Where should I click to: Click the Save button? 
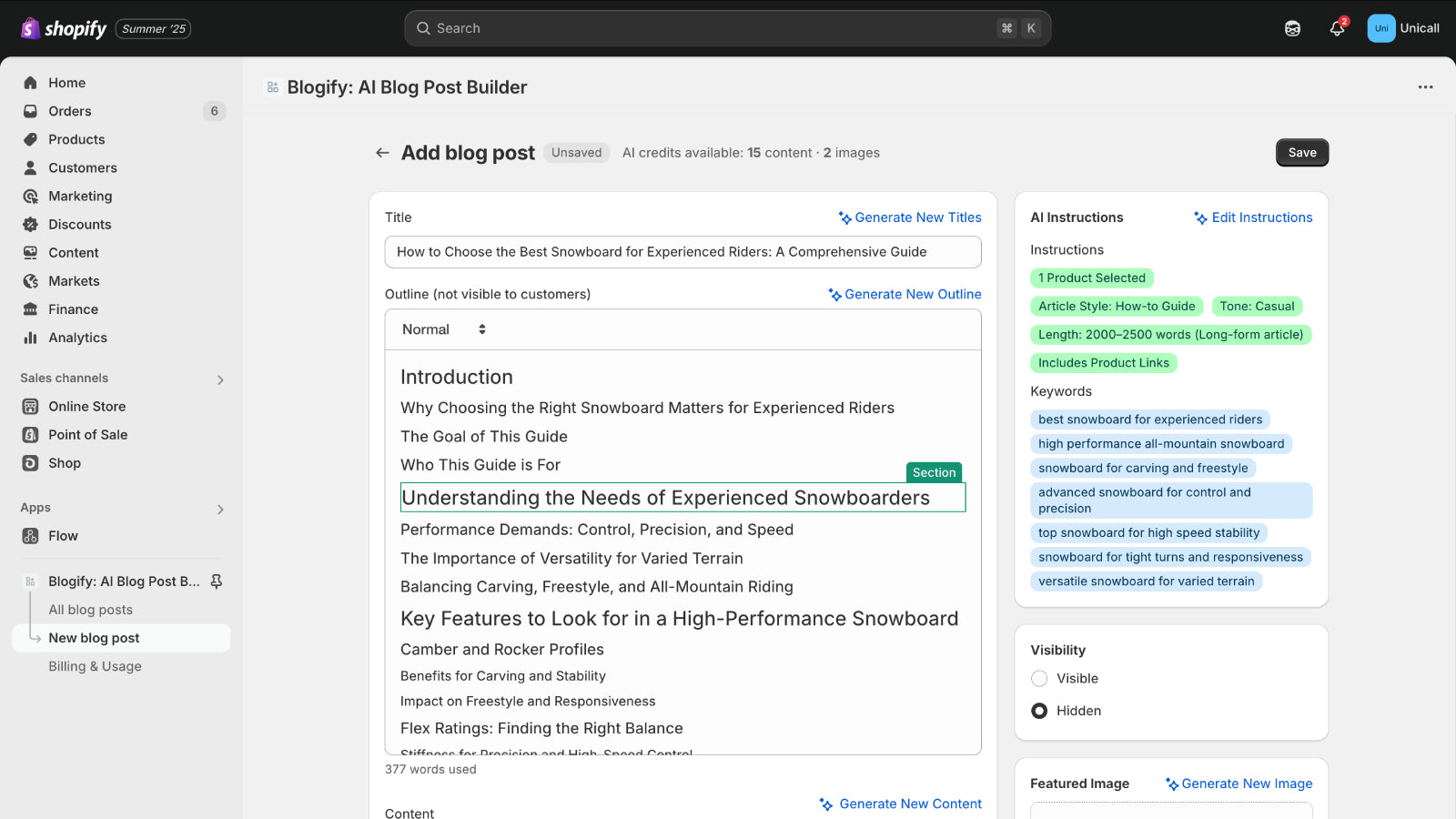click(x=1301, y=153)
